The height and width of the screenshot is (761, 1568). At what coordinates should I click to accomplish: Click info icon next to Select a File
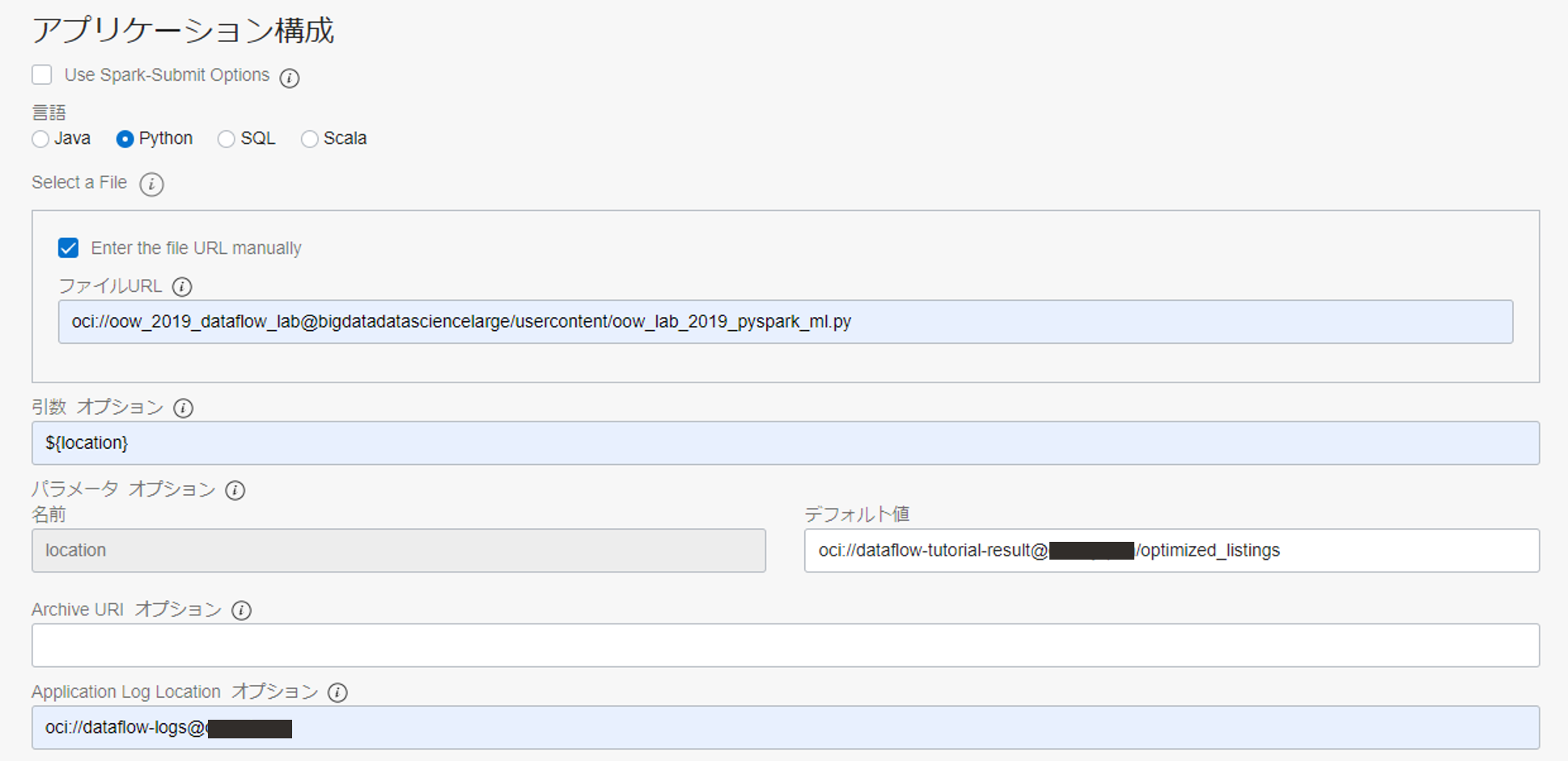[x=151, y=184]
